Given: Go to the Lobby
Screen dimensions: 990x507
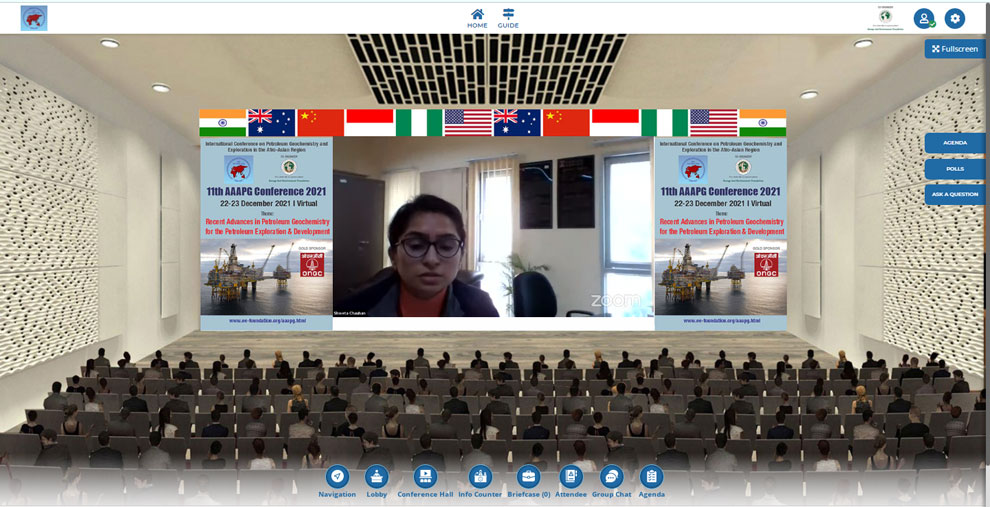Looking at the screenshot, I should pos(377,482).
